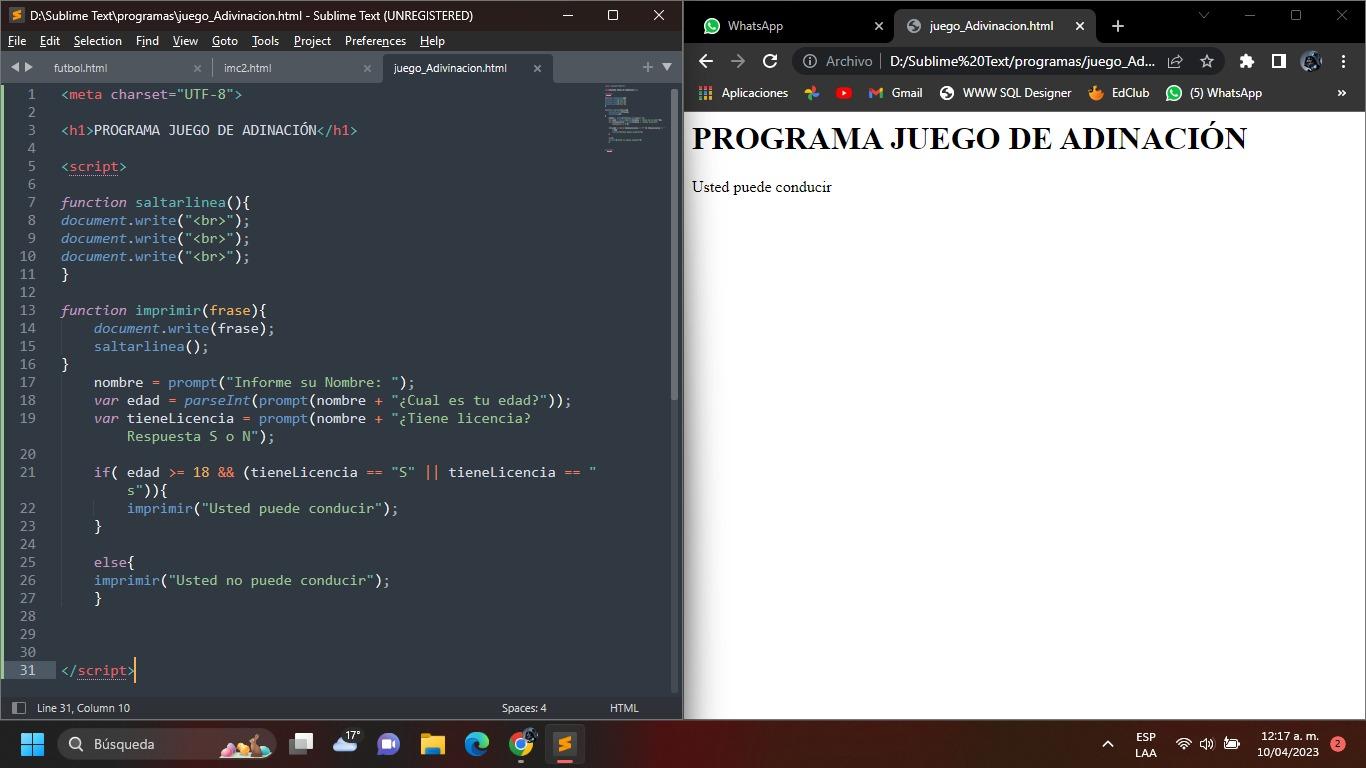Image resolution: width=1366 pixels, height=768 pixels.
Task: Open Task View on the taskbar
Action: 301,744
